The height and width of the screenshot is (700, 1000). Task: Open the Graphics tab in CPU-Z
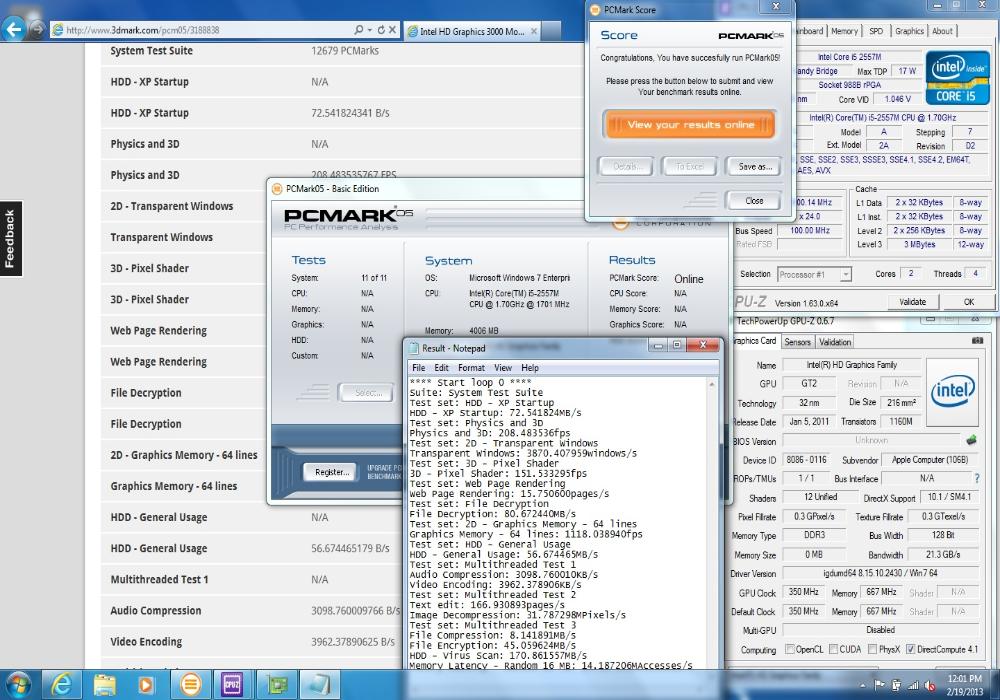click(x=909, y=31)
